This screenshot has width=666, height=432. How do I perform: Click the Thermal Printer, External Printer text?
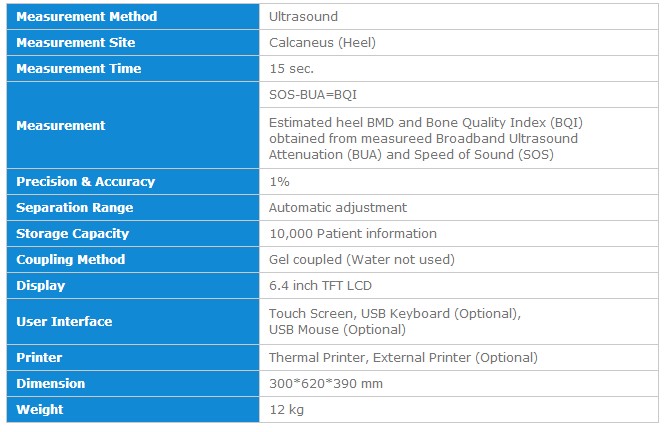tap(403, 358)
